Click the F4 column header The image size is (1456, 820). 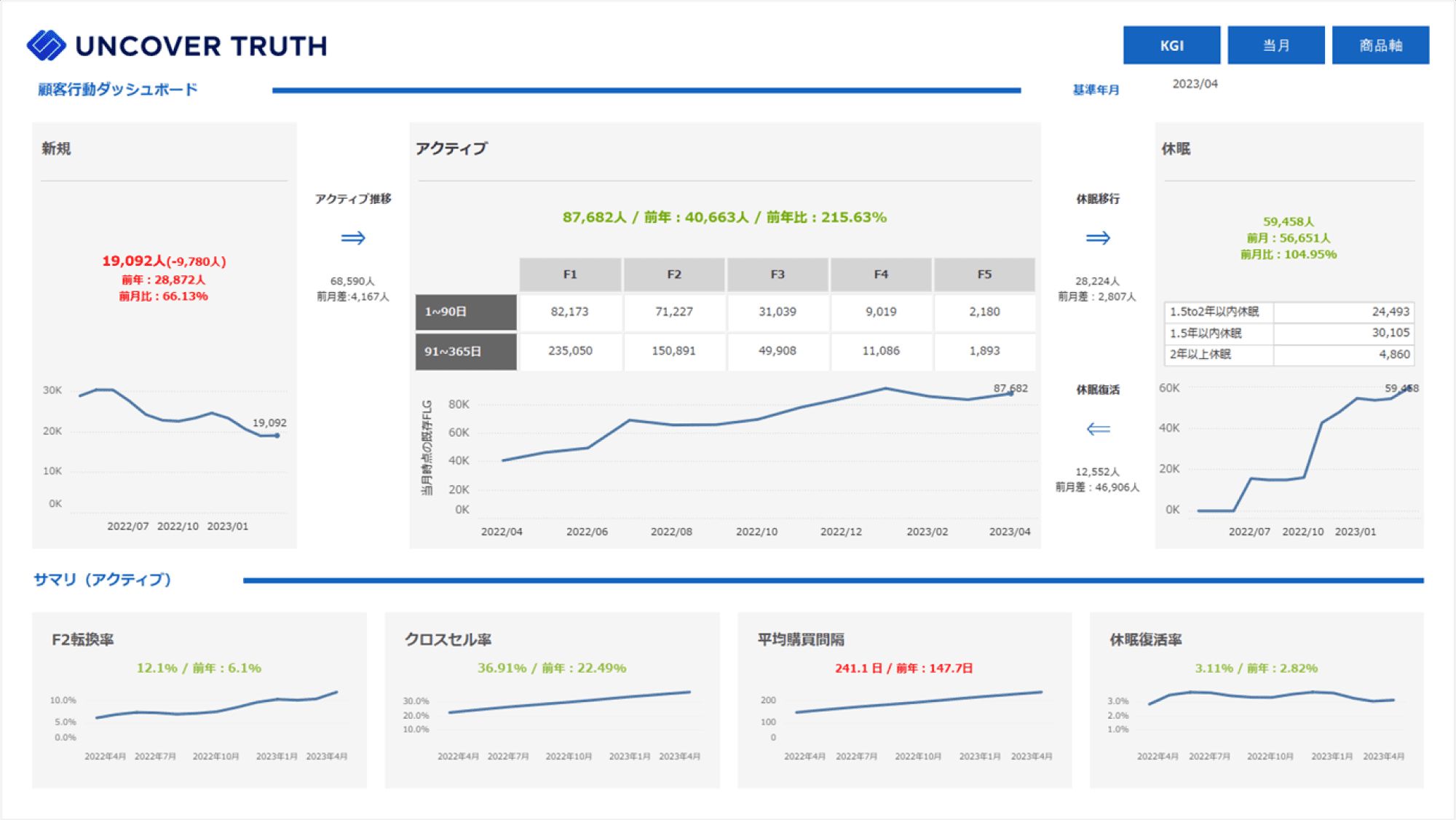click(x=881, y=275)
